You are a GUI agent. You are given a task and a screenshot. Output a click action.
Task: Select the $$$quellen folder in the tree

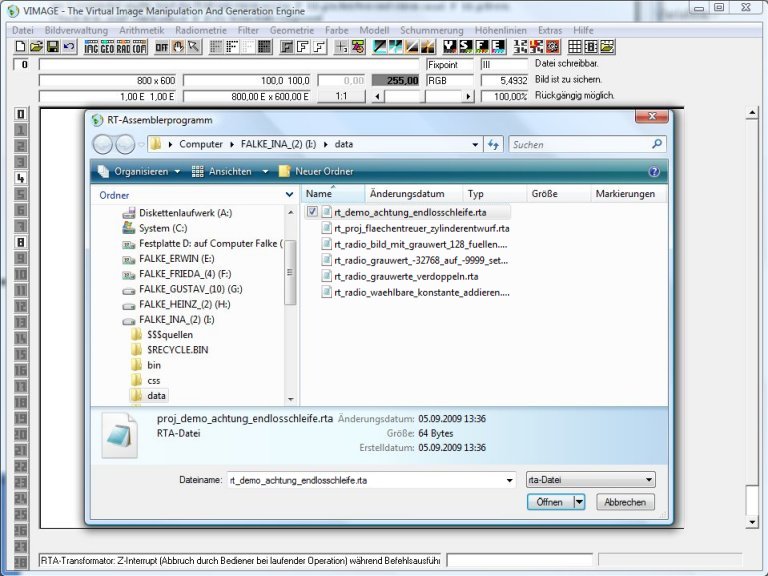pyautogui.click(x=167, y=334)
